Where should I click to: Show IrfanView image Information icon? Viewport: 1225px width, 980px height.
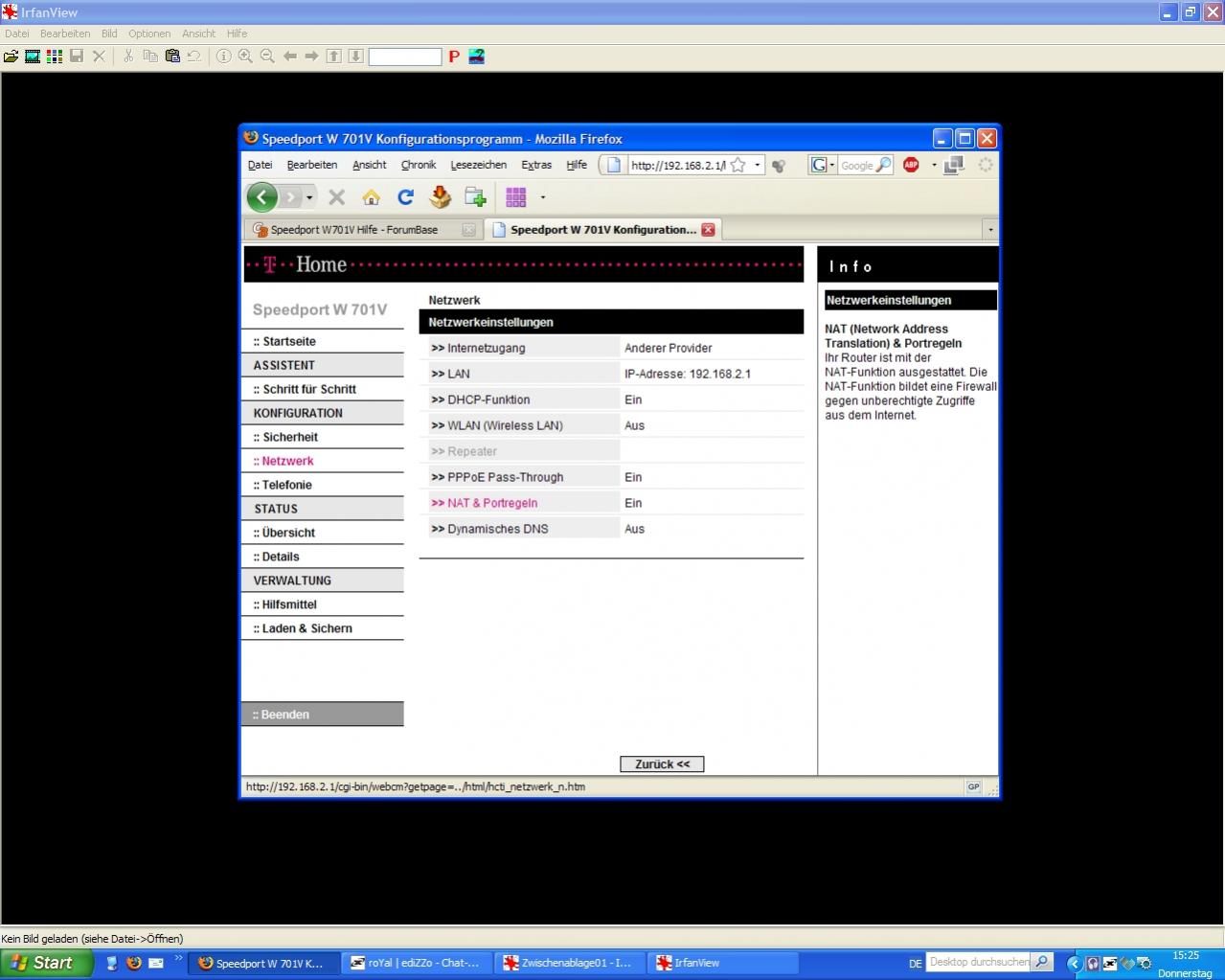pos(223,57)
